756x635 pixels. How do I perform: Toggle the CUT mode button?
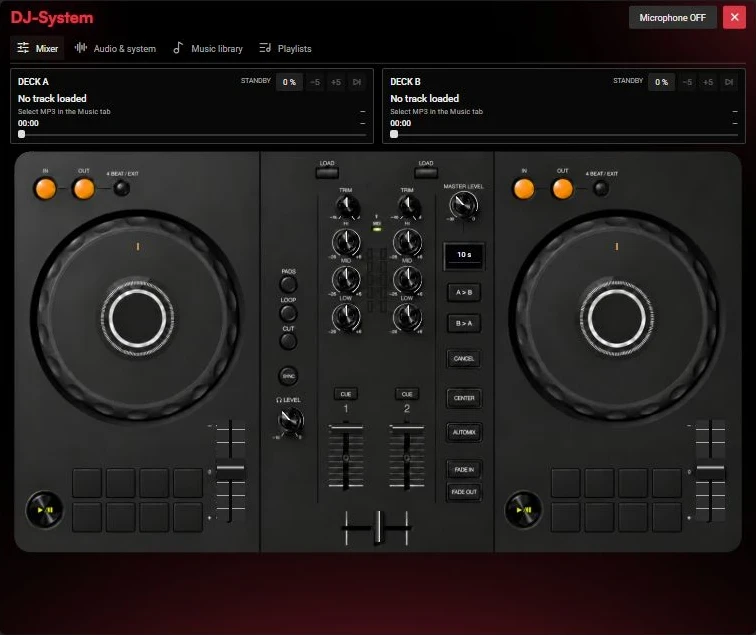point(288,341)
